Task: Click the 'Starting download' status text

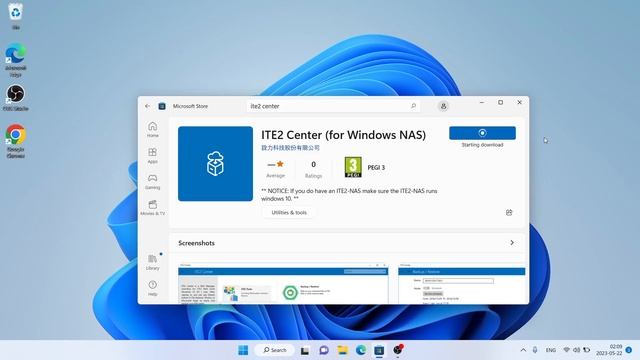Action: tap(482, 145)
